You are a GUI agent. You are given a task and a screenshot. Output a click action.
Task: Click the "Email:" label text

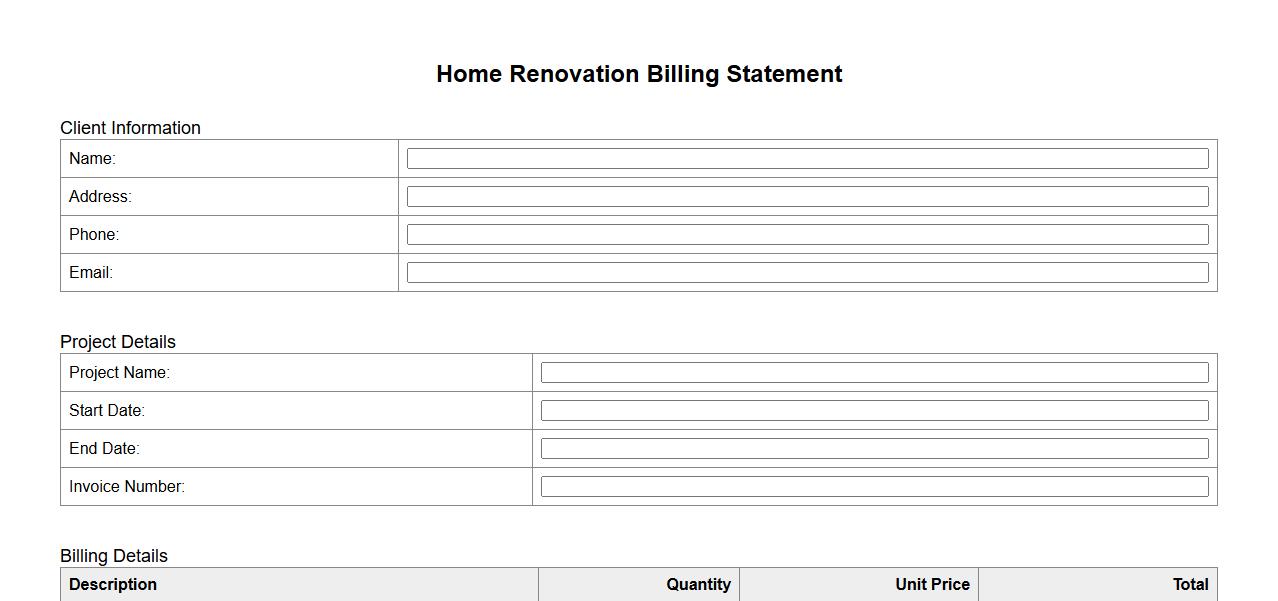[x=91, y=272]
